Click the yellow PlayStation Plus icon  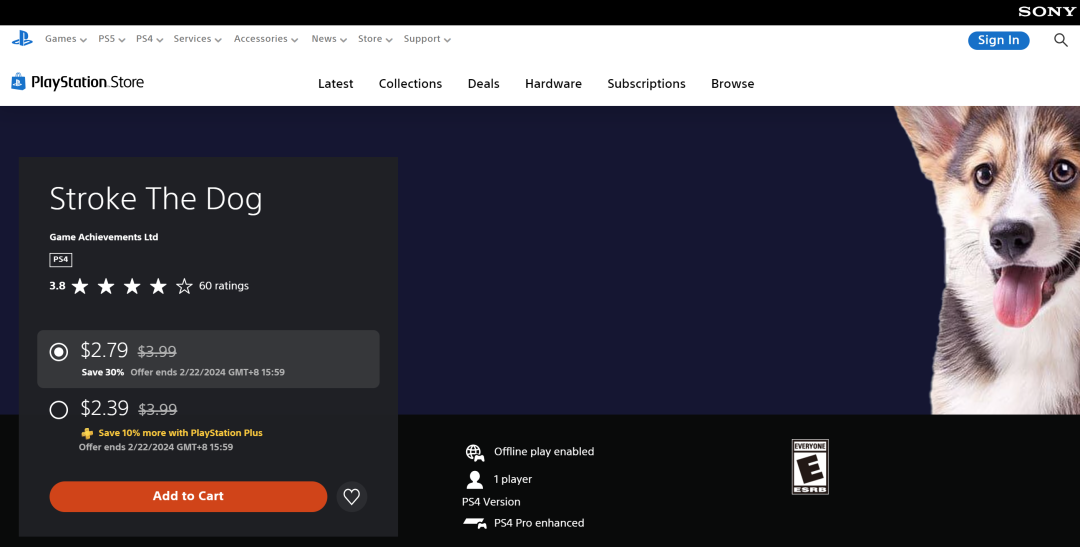pos(87,433)
